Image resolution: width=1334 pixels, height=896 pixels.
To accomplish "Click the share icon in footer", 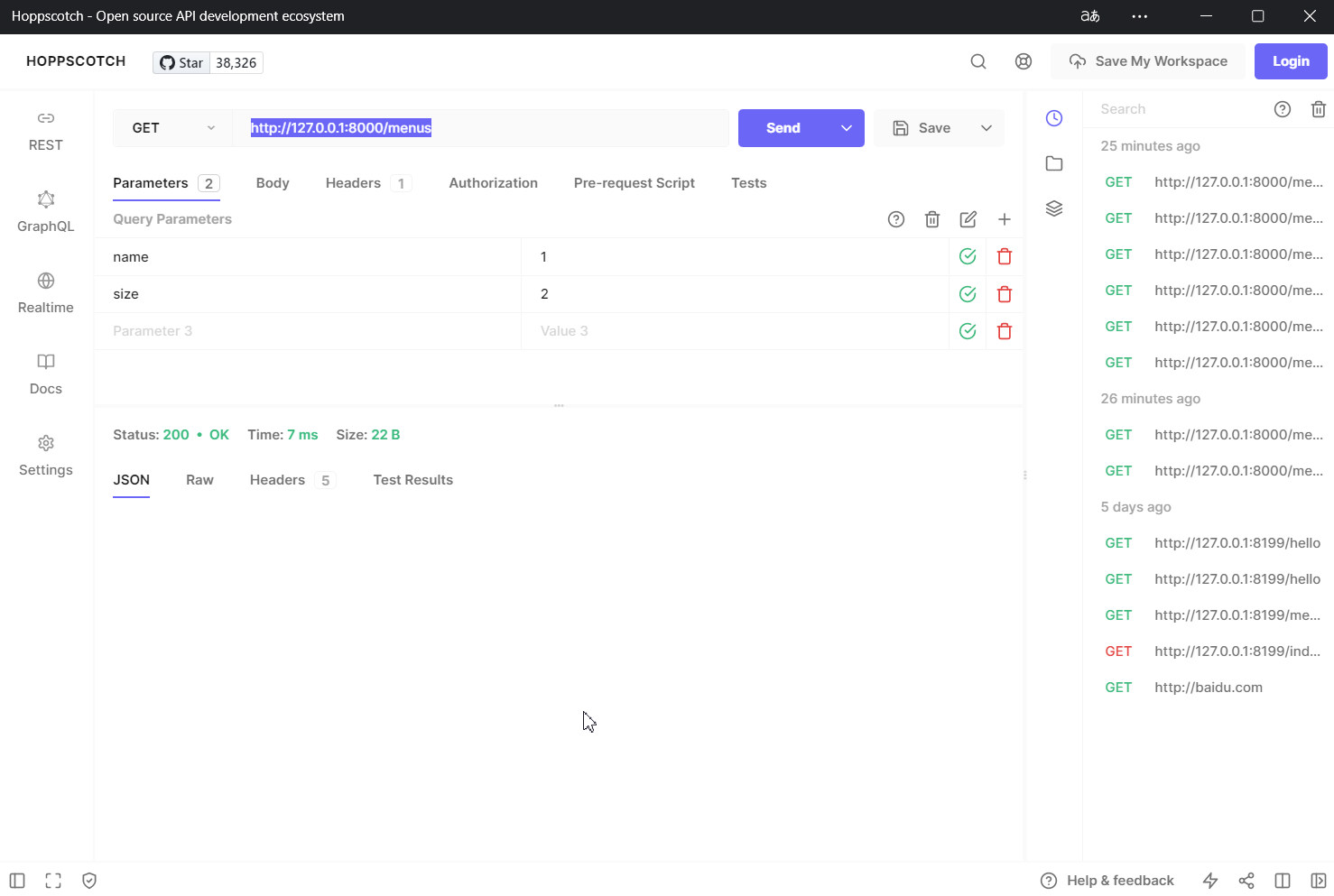I will [x=1246, y=881].
